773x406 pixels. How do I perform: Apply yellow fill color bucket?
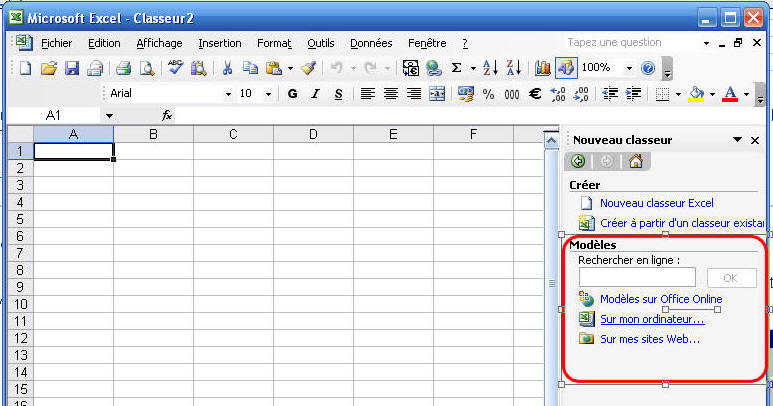coord(696,94)
